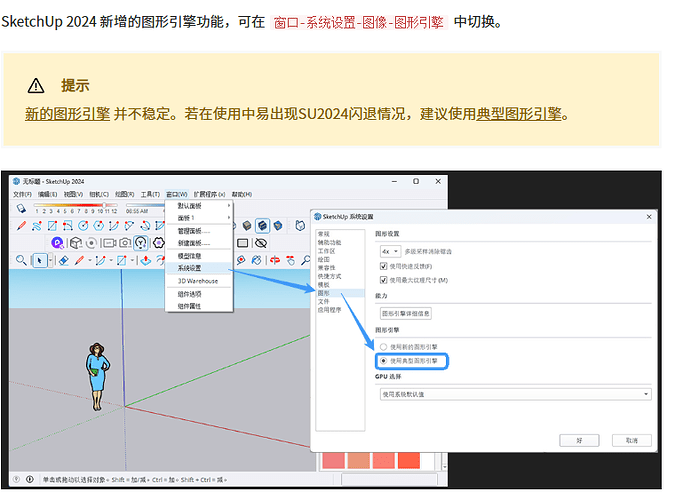This screenshot has width=682, height=500.
Task: Expand 默认面板 submenu arrow
Action: tap(229, 205)
